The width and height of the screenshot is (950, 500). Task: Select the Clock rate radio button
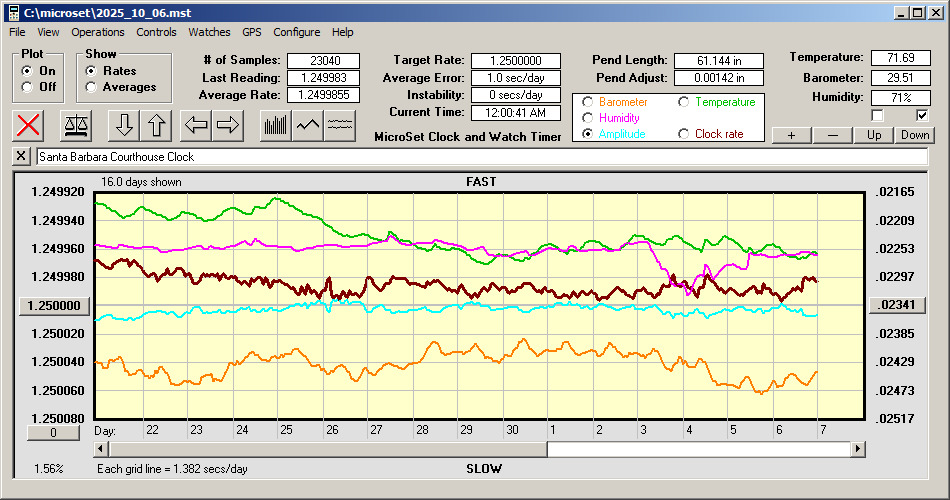pyautogui.click(x=684, y=134)
